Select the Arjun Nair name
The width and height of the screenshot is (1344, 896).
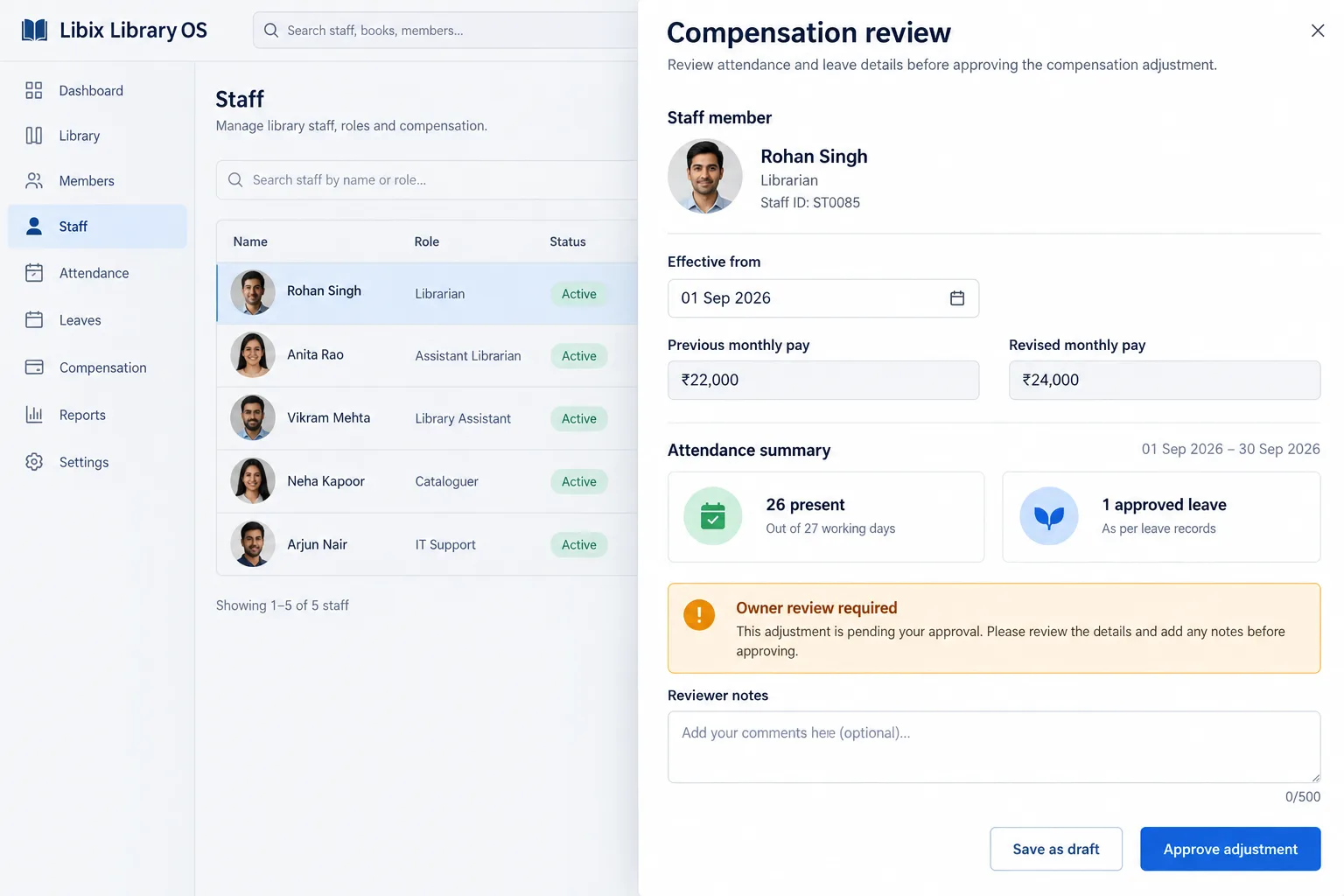318,544
